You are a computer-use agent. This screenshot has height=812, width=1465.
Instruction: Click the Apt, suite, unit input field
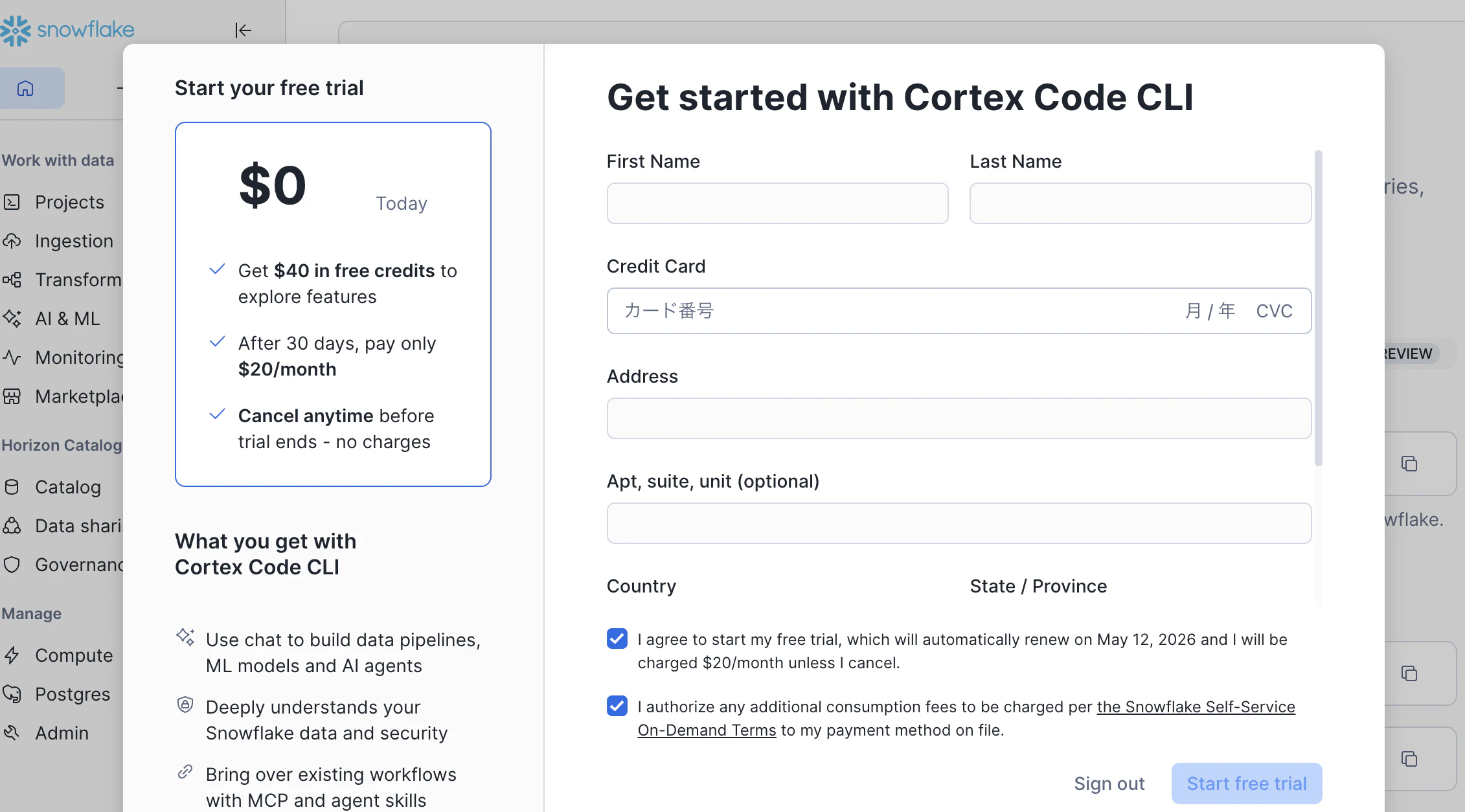959,523
